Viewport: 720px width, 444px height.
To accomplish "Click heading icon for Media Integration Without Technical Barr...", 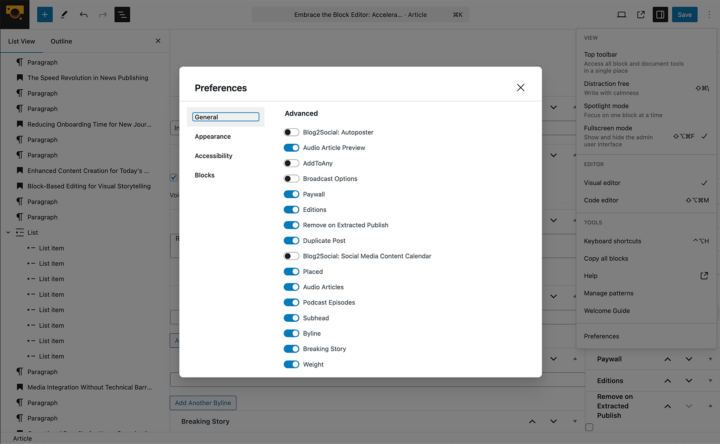I will coord(20,387).
